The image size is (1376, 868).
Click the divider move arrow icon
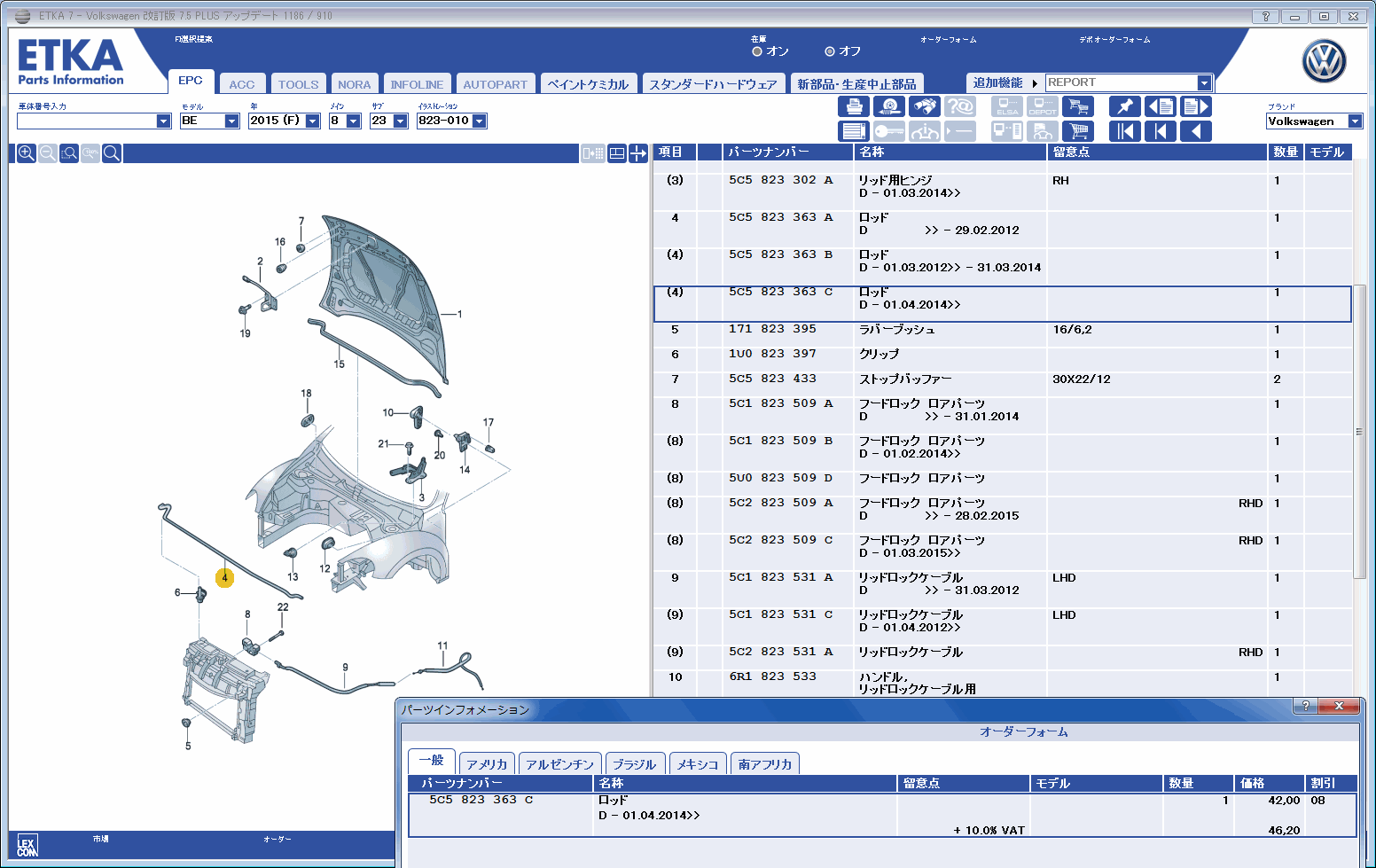pyautogui.click(x=638, y=153)
